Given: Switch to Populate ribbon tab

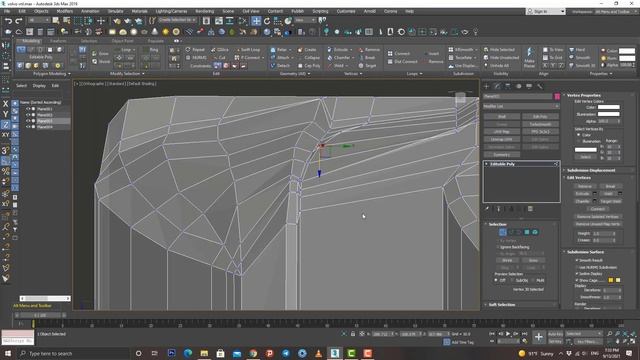Looking at the screenshot, I should coord(156,41).
